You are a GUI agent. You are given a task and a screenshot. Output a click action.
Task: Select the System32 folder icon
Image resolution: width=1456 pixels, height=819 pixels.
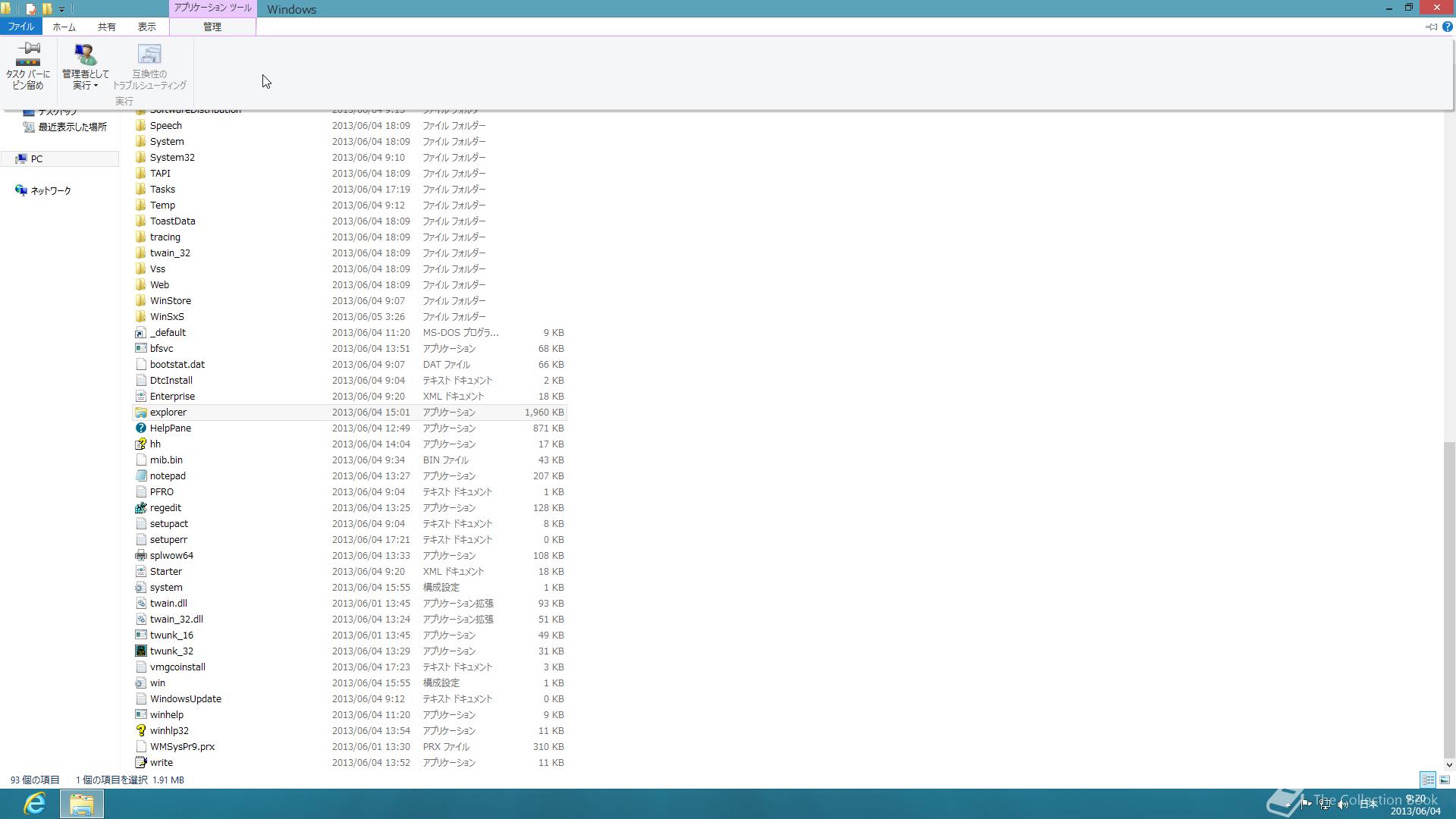point(140,158)
